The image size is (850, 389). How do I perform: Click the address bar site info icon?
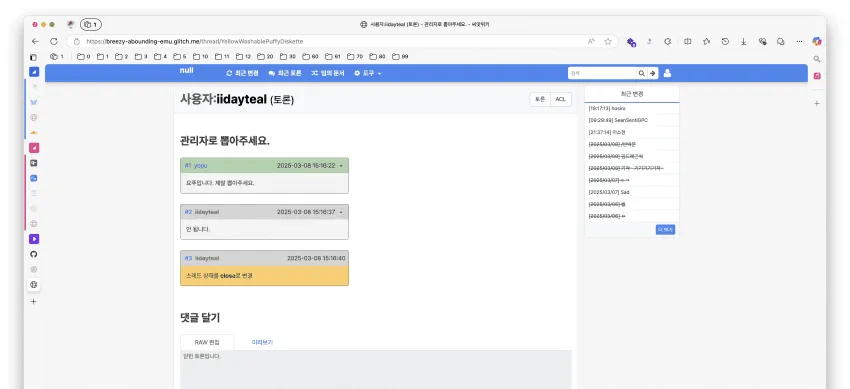click(x=76, y=41)
